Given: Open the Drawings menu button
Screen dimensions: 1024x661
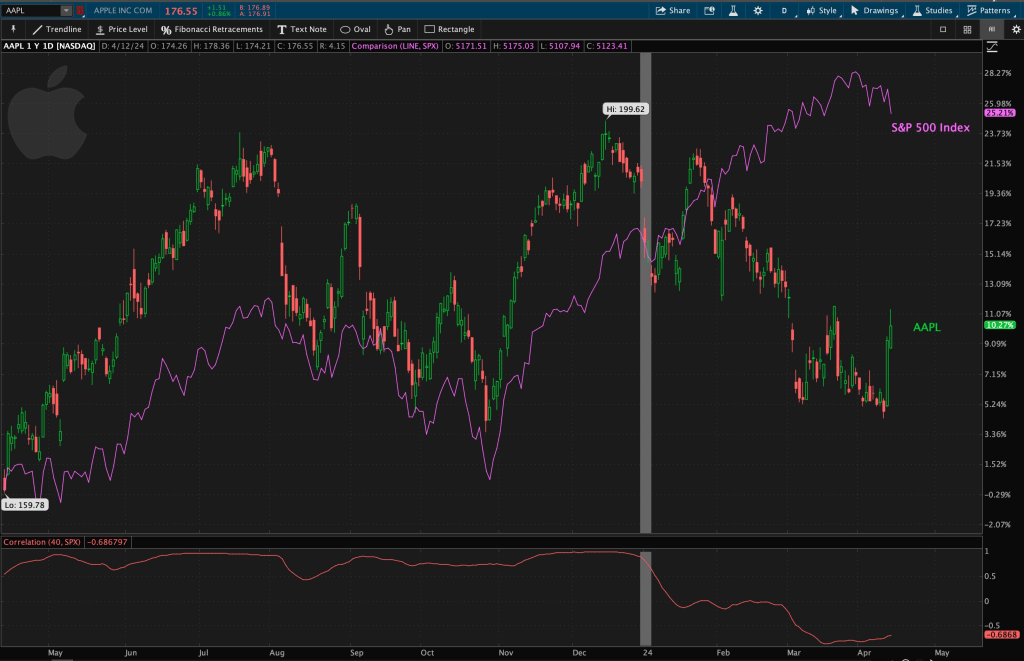Looking at the screenshot, I should [874, 10].
